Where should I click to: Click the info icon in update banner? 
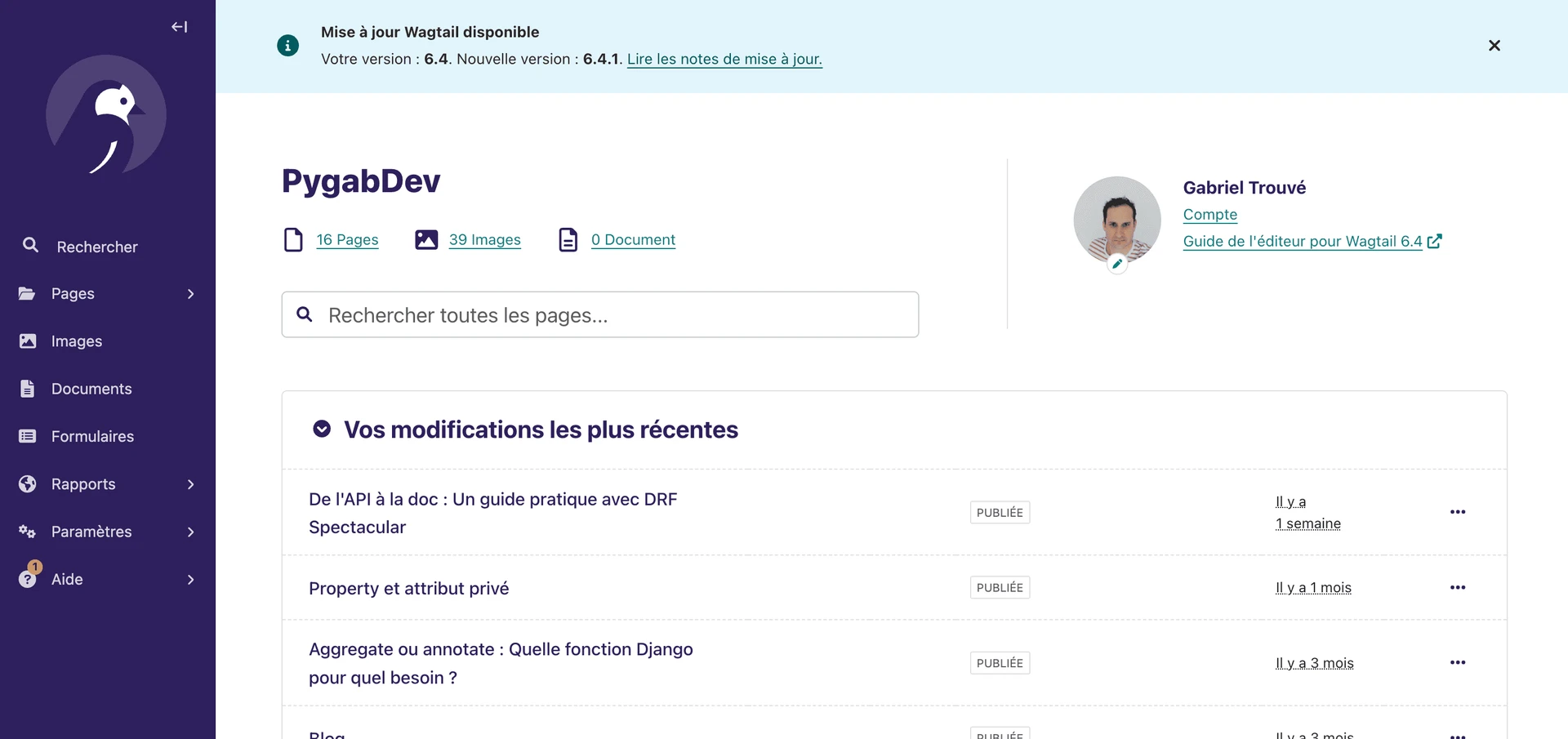287,46
